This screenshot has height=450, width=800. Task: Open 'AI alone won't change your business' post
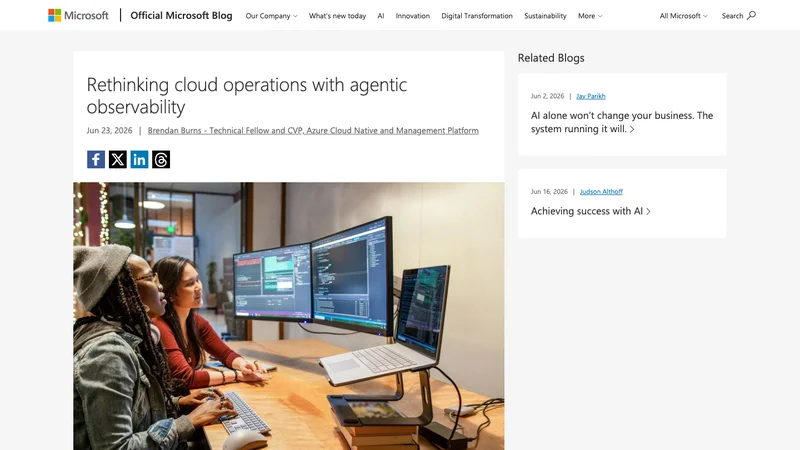(622, 122)
